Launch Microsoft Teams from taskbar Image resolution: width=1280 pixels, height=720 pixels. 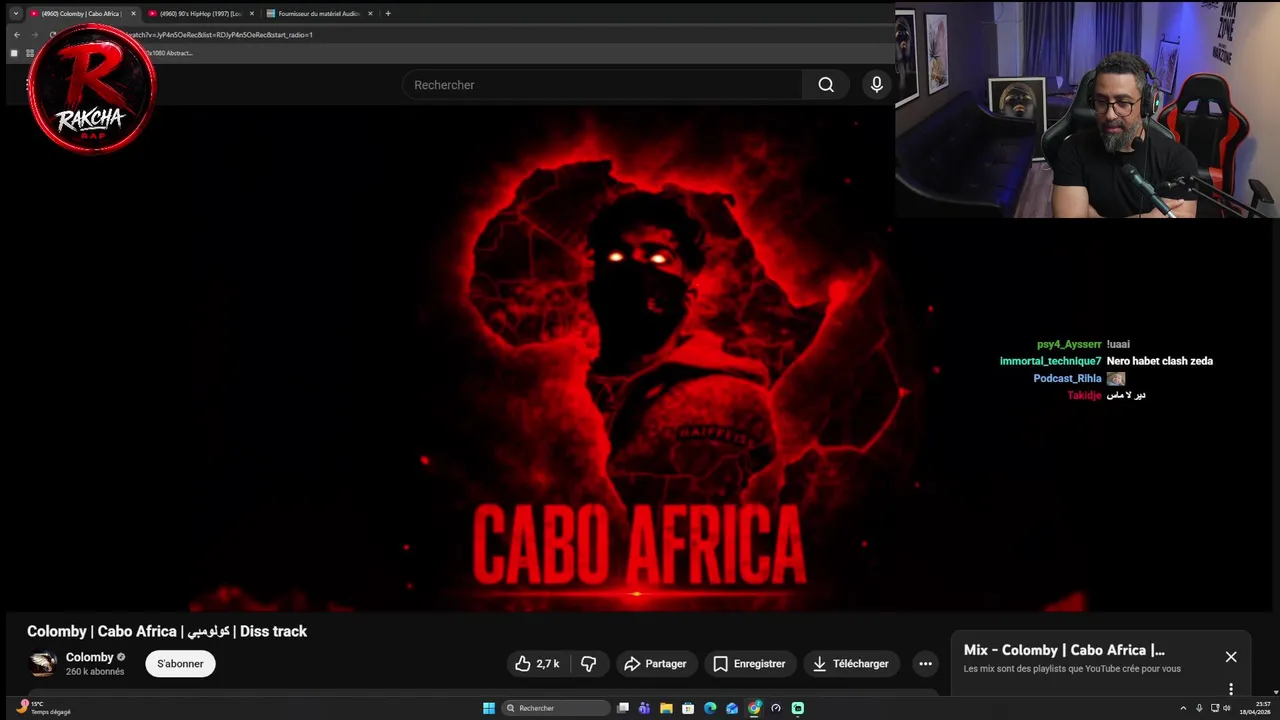tap(644, 708)
